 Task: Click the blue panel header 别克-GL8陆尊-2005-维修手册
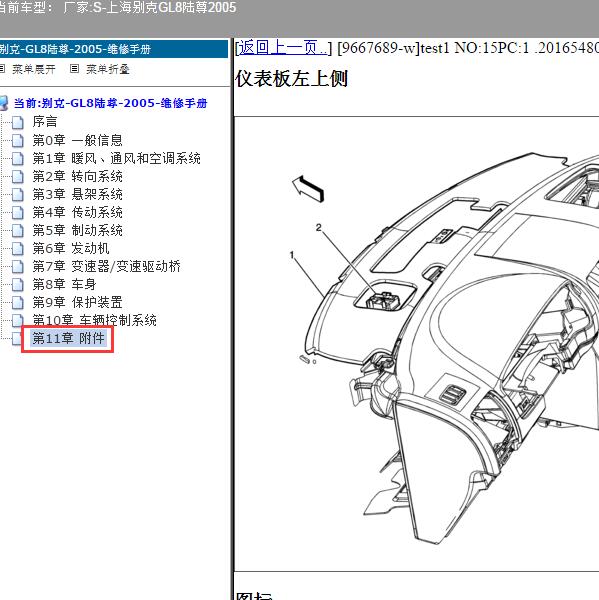(x=114, y=49)
